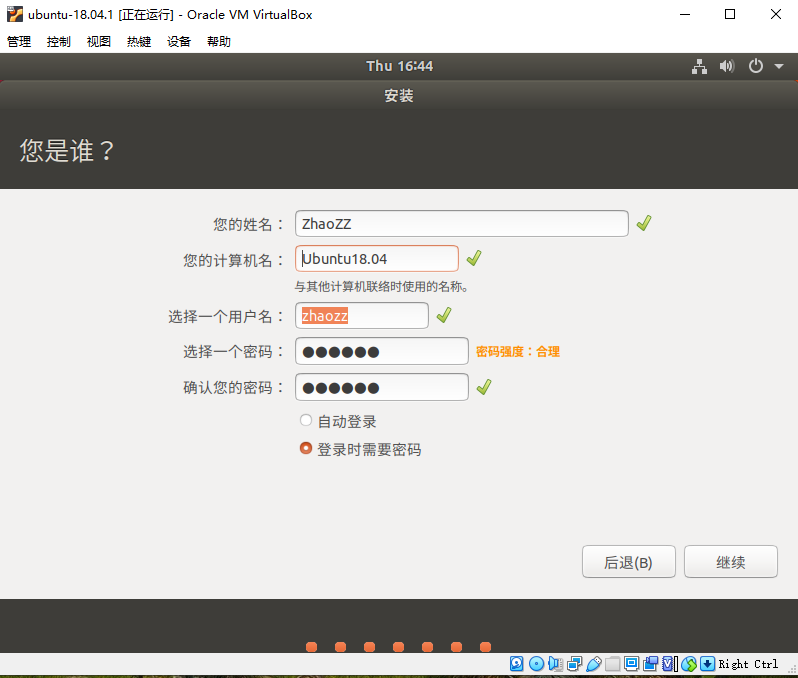Screen dimensions: 798x678
Task: Click the green checkmark beside confirm password field
Action: [484, 387]
